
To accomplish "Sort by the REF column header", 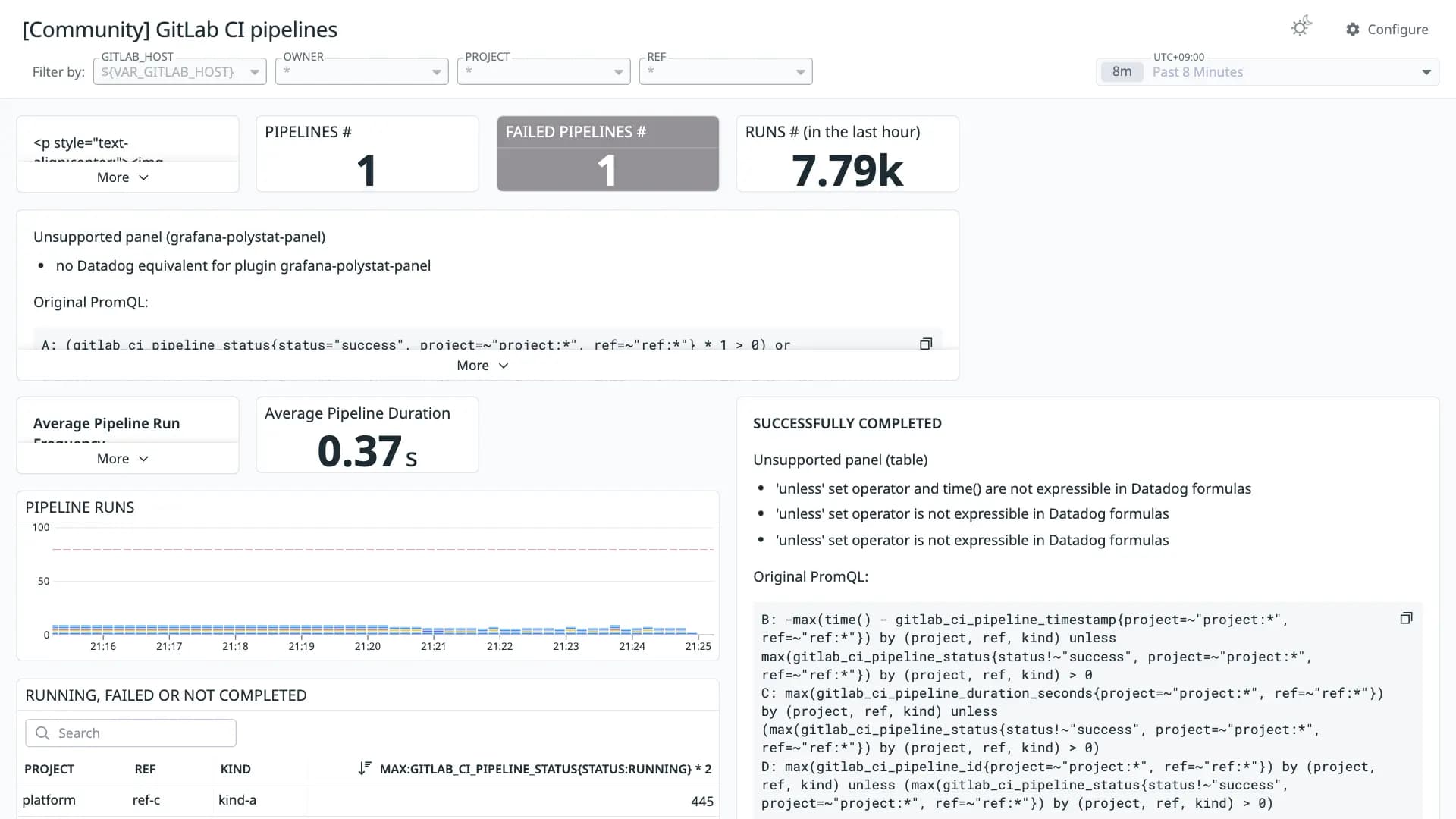I will click(x=145, y=769).
